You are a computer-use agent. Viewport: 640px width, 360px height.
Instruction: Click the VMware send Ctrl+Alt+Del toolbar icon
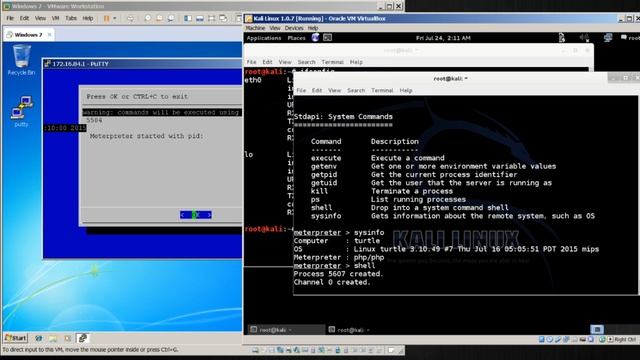(130, 18)
